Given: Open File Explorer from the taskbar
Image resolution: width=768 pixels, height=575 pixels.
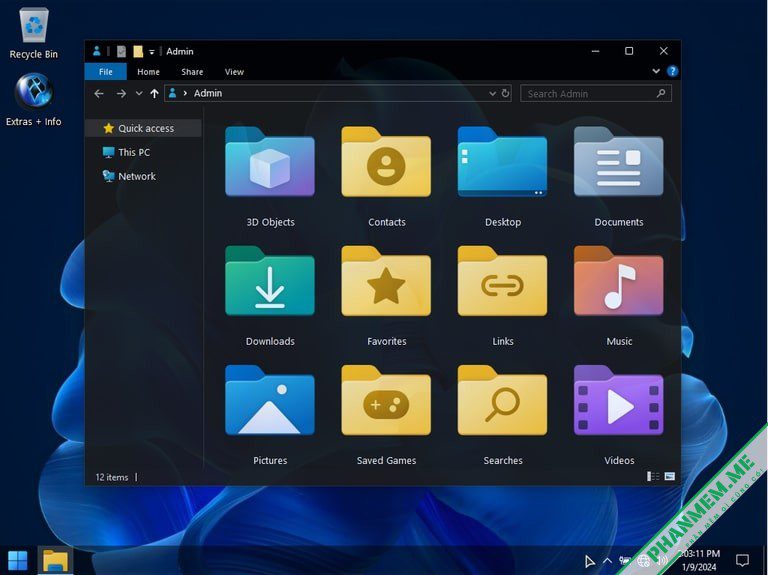Looking at the screenshot, I should [55, 561].
